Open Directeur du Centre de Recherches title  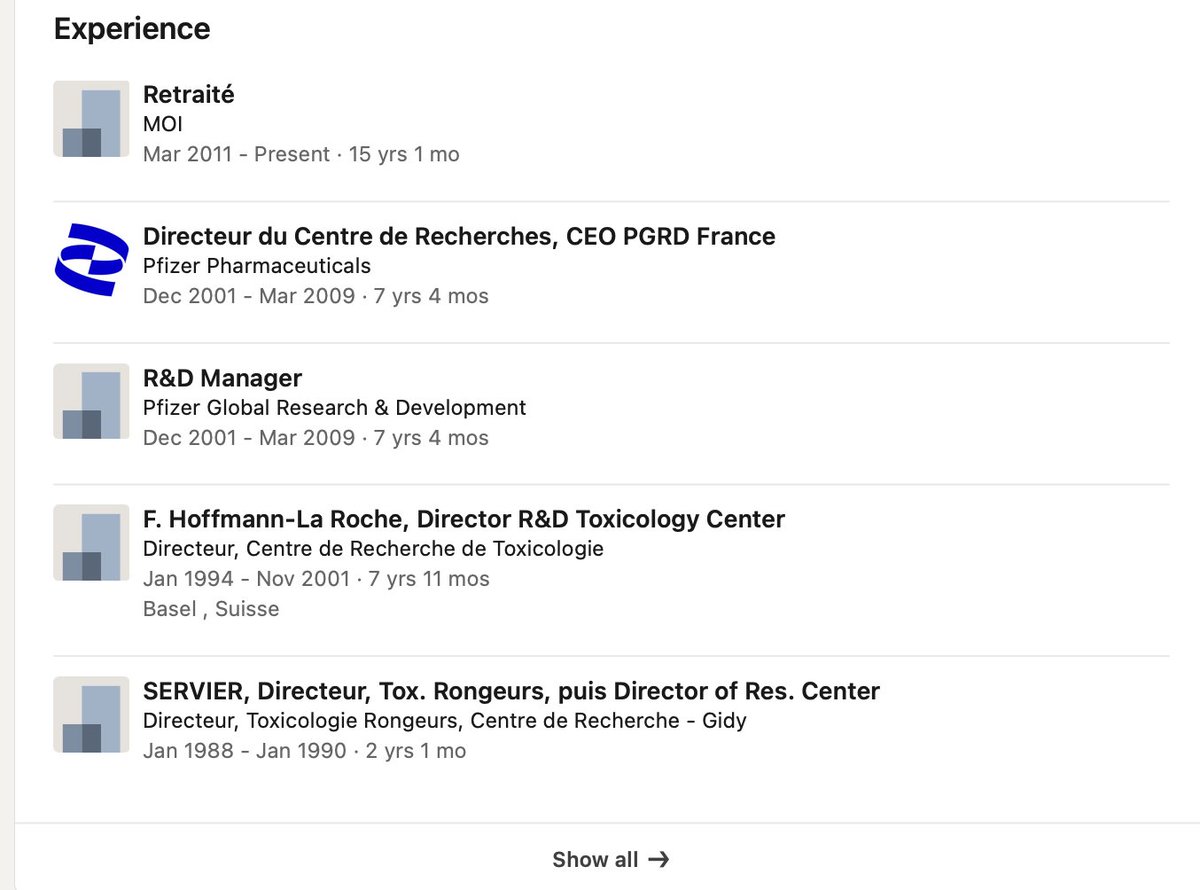pos(459,236)
